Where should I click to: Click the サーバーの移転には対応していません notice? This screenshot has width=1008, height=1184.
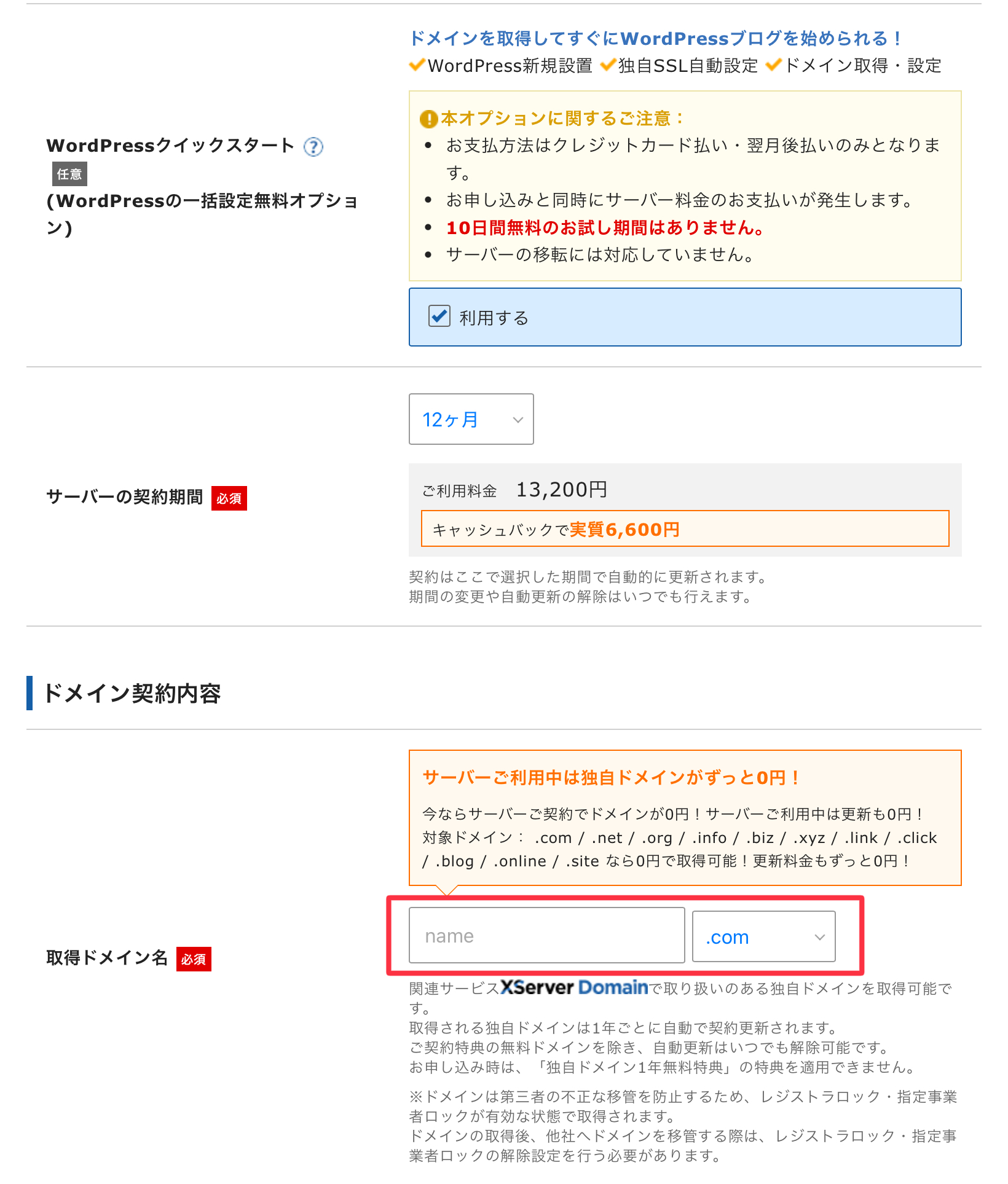point(600,254)
